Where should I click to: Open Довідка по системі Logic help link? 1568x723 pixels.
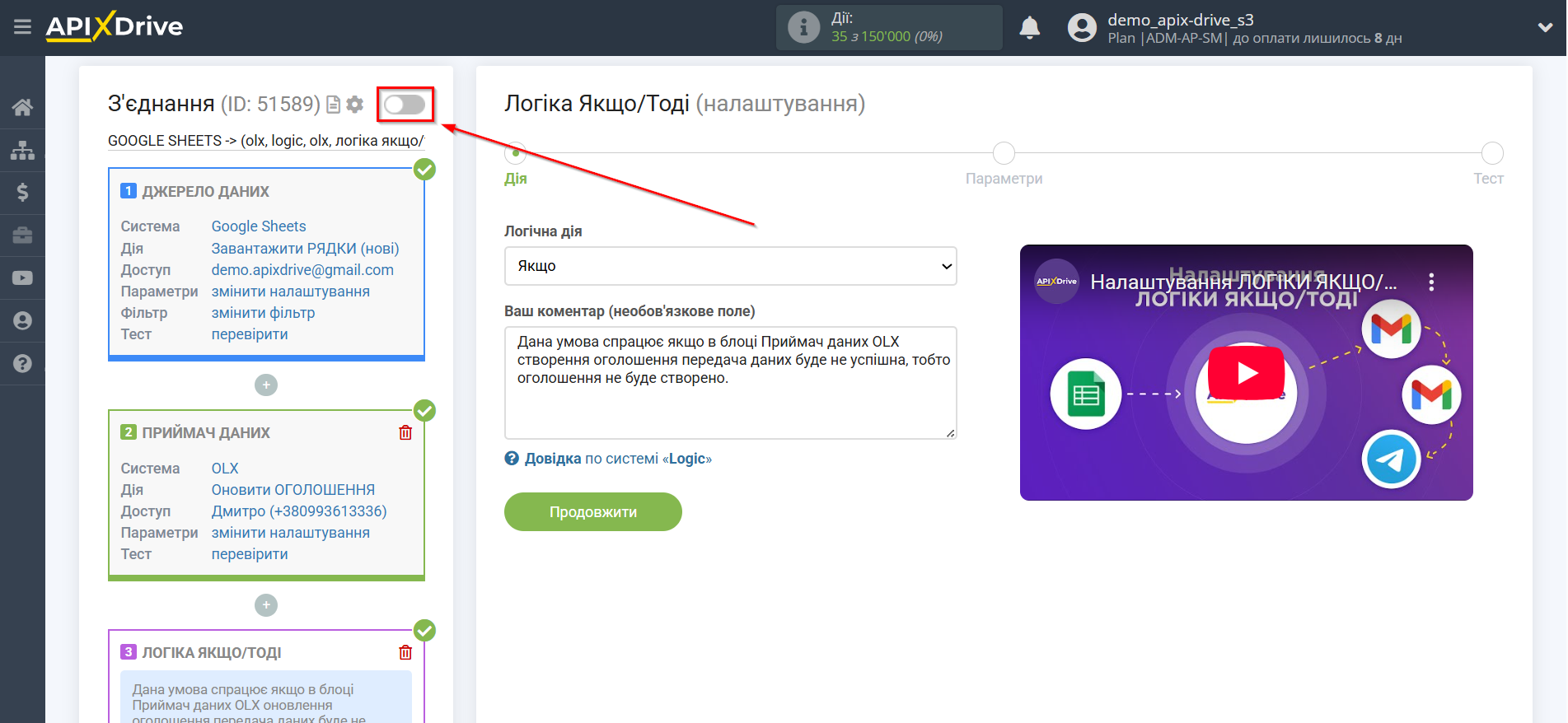click(608, 459)
